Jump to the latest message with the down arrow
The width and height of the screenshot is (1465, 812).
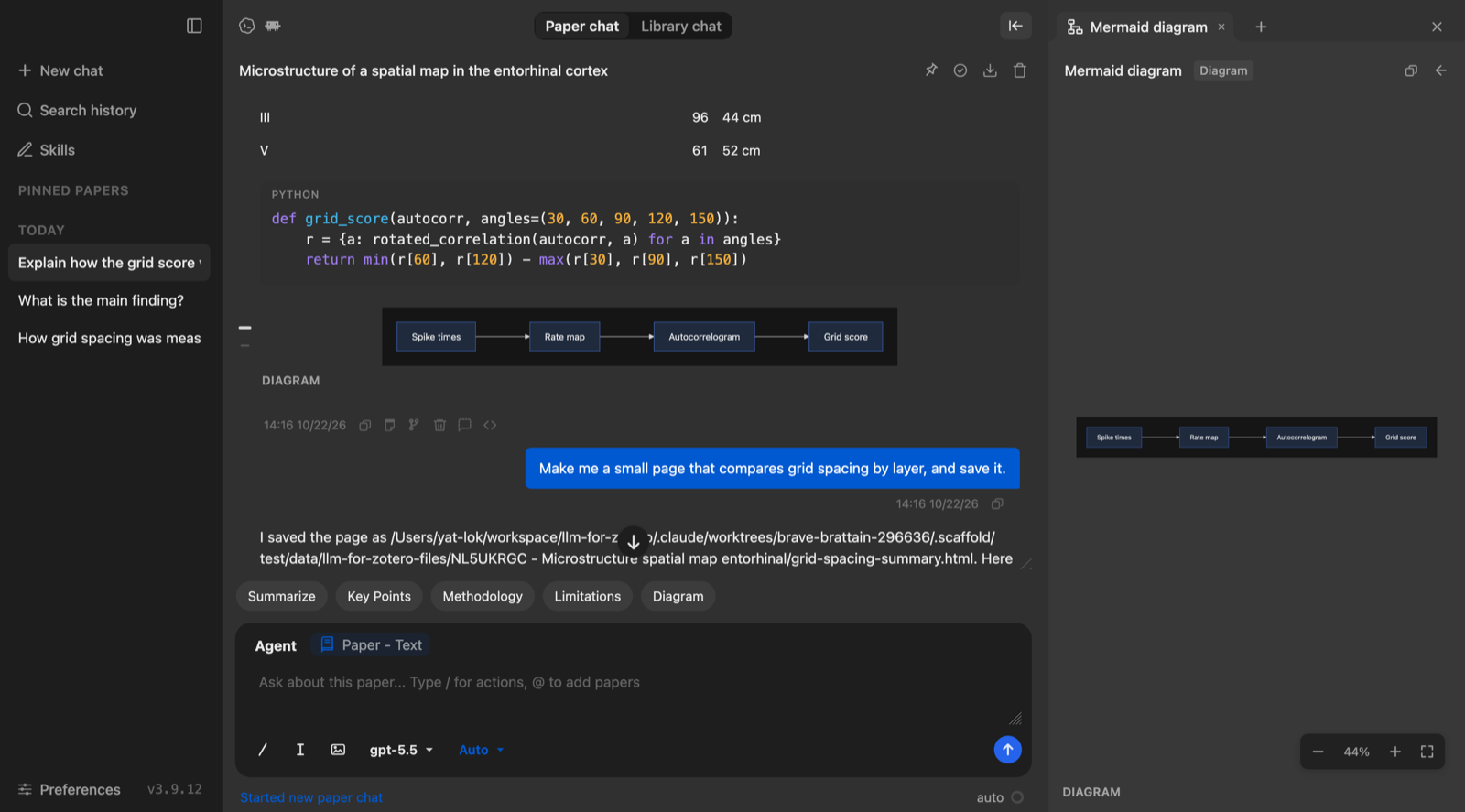click(x=633, y=542)
